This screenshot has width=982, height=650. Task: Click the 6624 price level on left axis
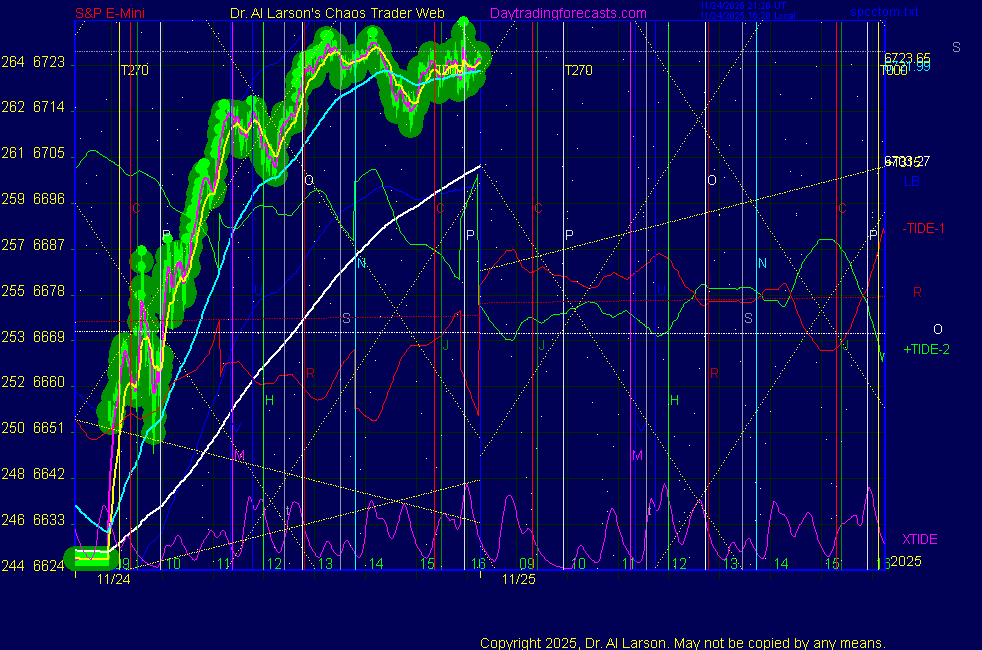(48, 566)
